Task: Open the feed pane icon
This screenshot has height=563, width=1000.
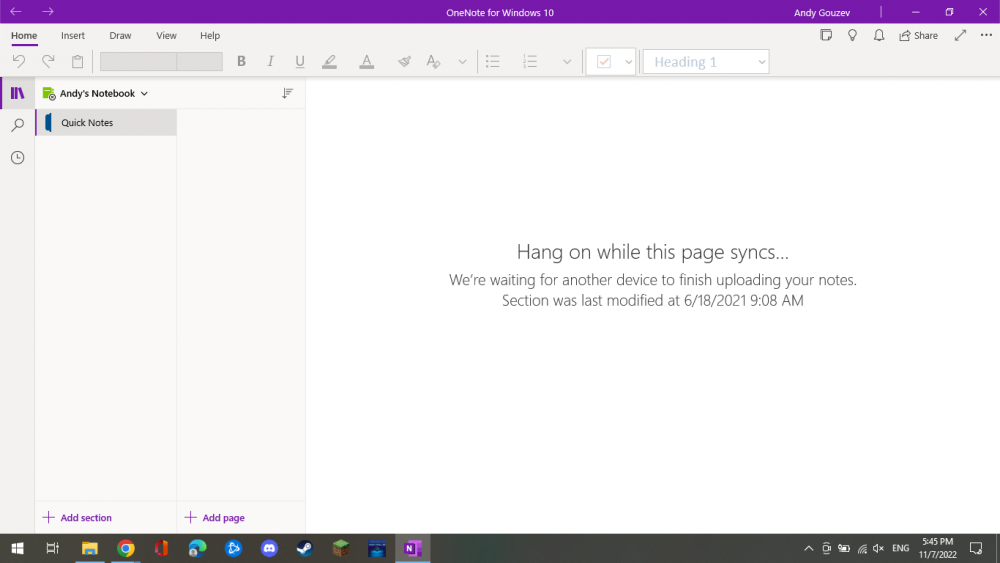Action: [x=826, y=35]
